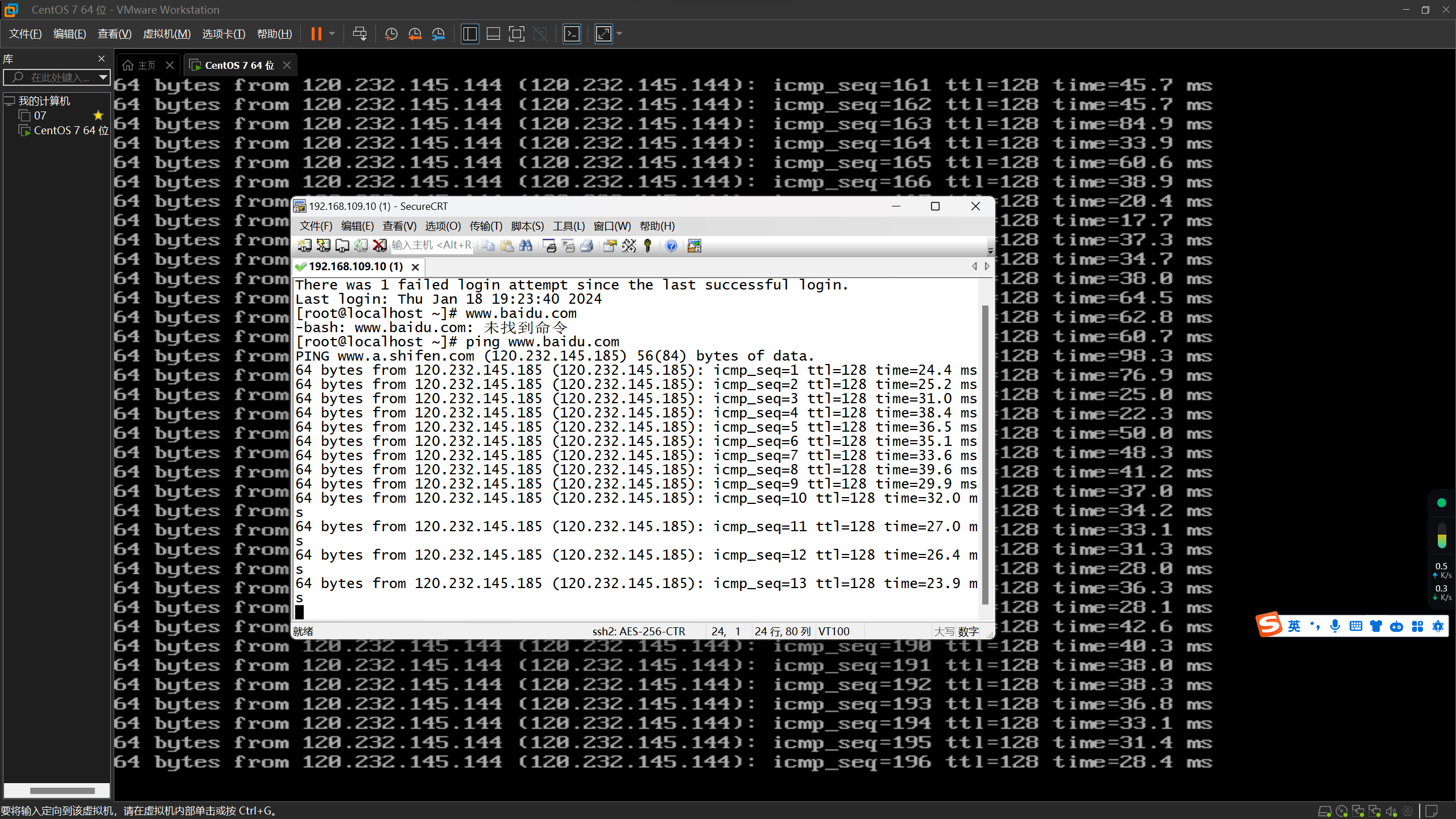
Task: Open Sogou toolbox grid icon
Action: pos(1417,626)
